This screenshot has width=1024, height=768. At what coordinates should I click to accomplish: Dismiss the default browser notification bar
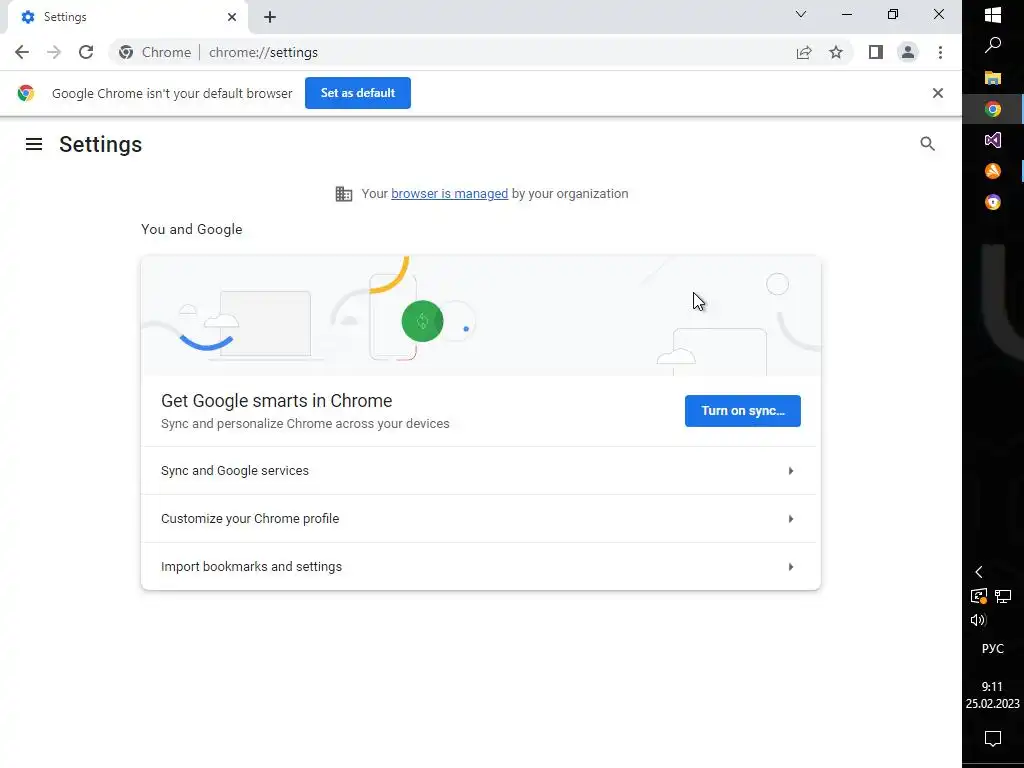coord(937,93)
